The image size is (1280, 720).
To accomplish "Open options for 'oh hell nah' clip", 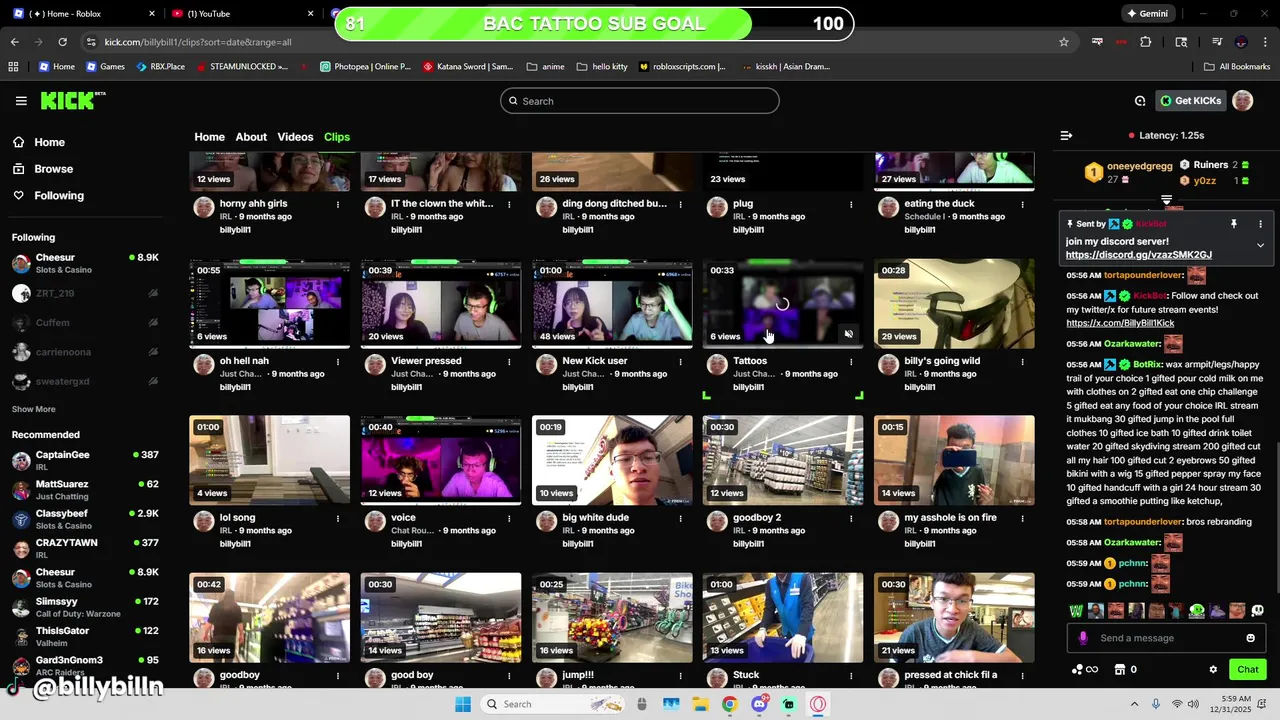I will 338,361.
